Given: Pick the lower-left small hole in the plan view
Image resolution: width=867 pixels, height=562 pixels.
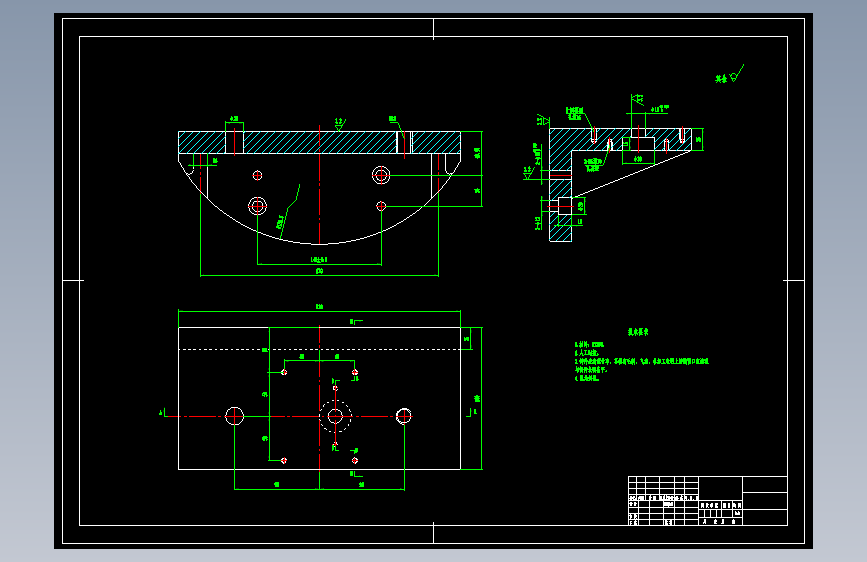Looking at the screenshot, I should (284, 460).
